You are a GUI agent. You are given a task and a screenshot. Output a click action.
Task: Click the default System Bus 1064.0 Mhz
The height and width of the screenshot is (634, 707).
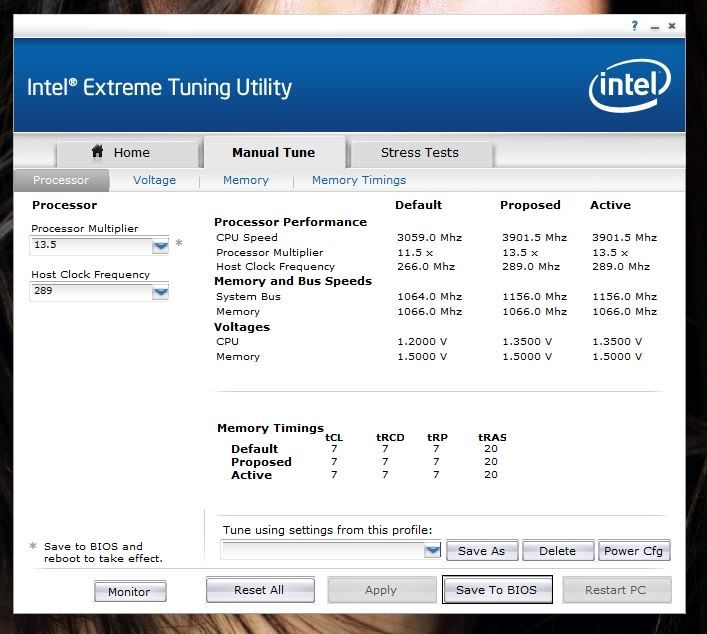click(430, 297)
